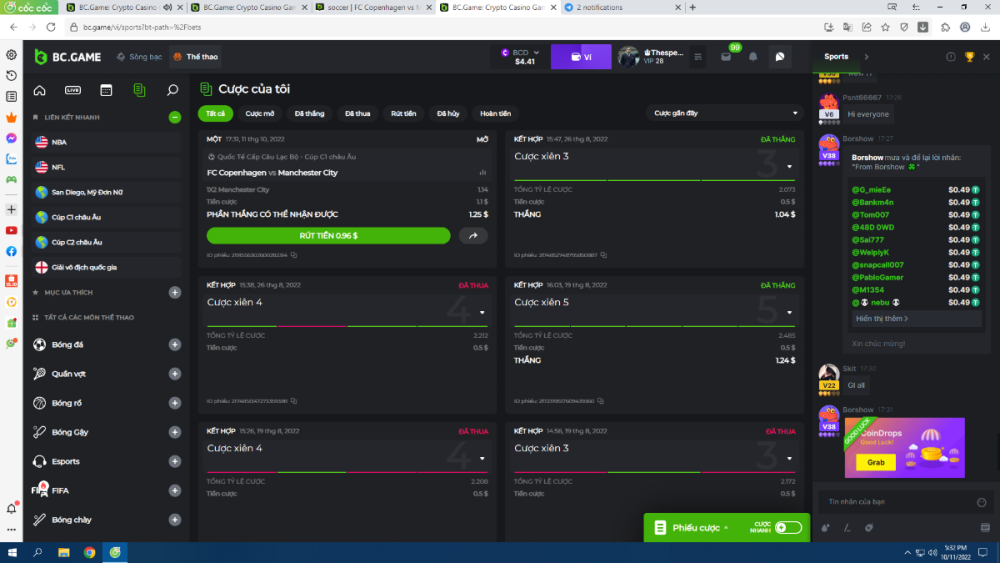The height and width of the screenshot is (563, 1000).
Task: Click the chat message input field
Action: click(890, 502)
